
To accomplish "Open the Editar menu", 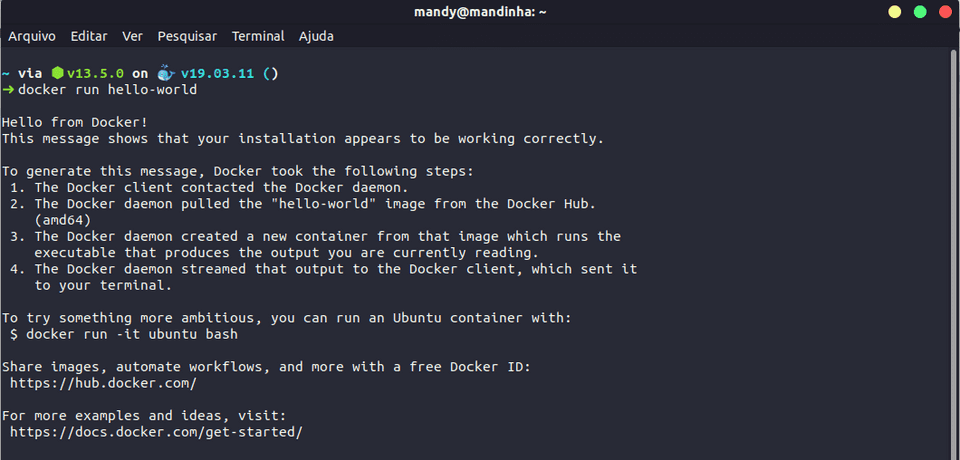I will click(x=89, y=36).
